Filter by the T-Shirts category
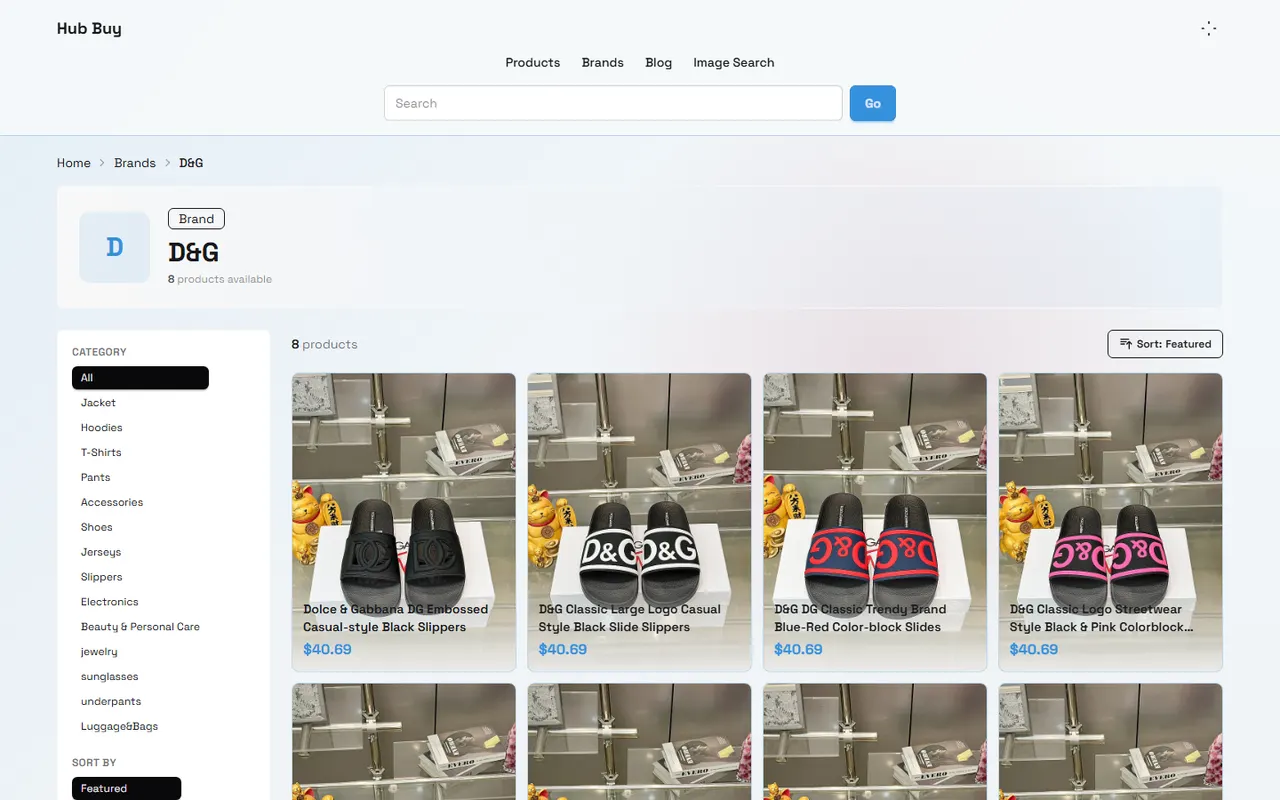The image size is (1280, 800). 101,453
